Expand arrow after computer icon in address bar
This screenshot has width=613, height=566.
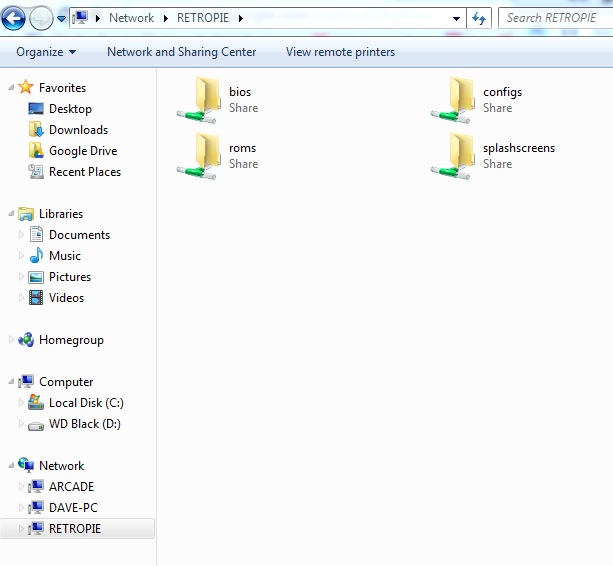coord(98,18)
